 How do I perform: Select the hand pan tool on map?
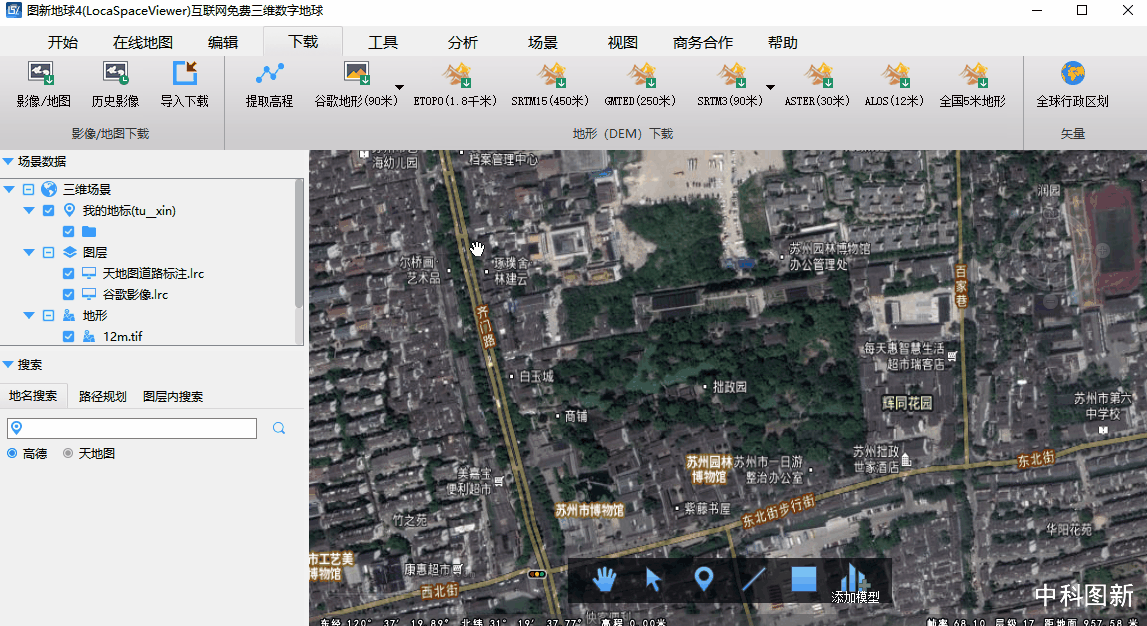[604, 580]
